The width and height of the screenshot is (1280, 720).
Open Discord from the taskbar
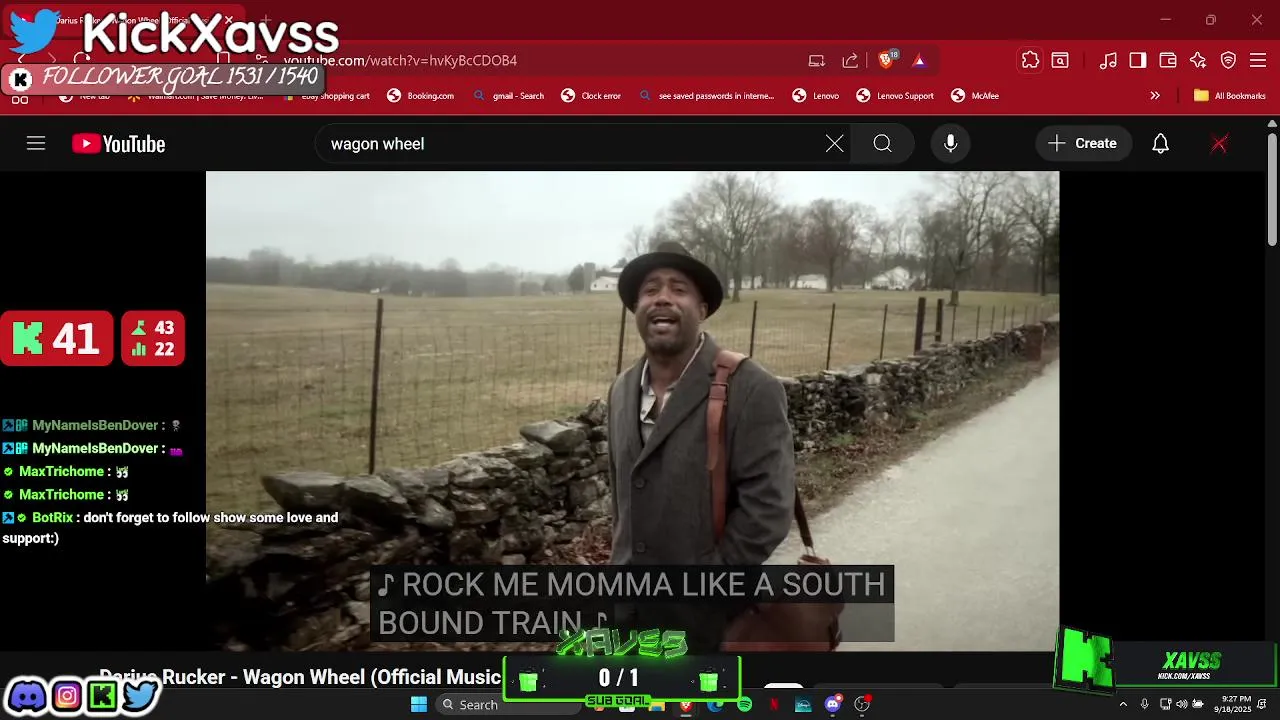[x=832, y=705]
